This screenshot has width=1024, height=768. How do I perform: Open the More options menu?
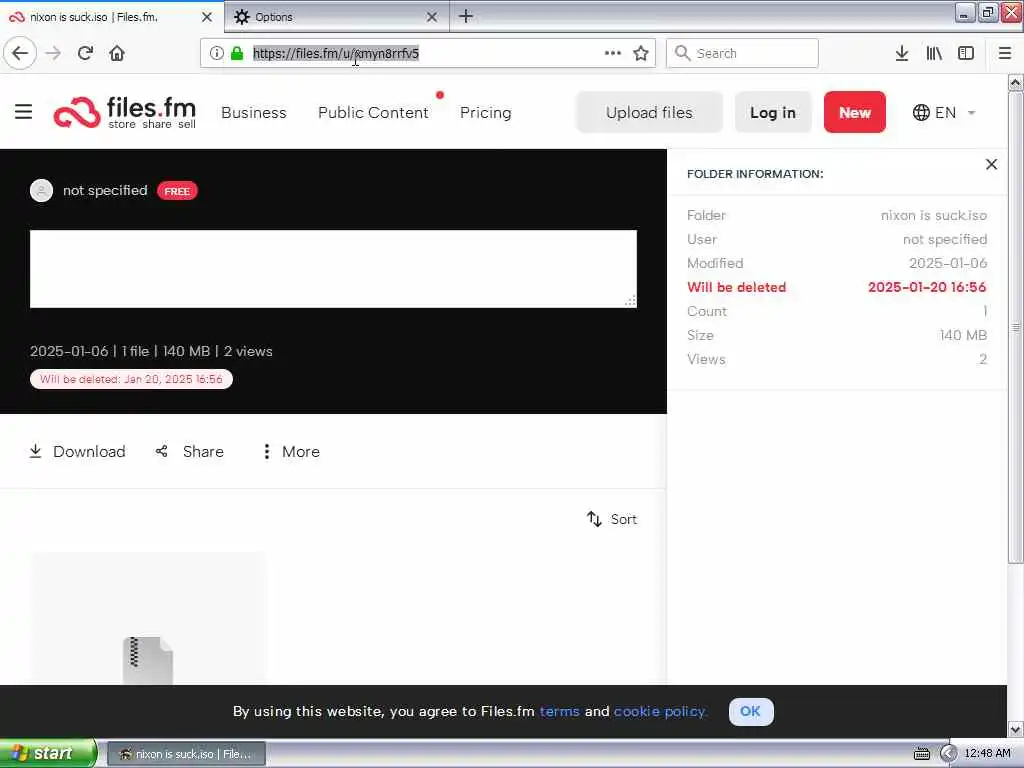[x=291, y=451]
